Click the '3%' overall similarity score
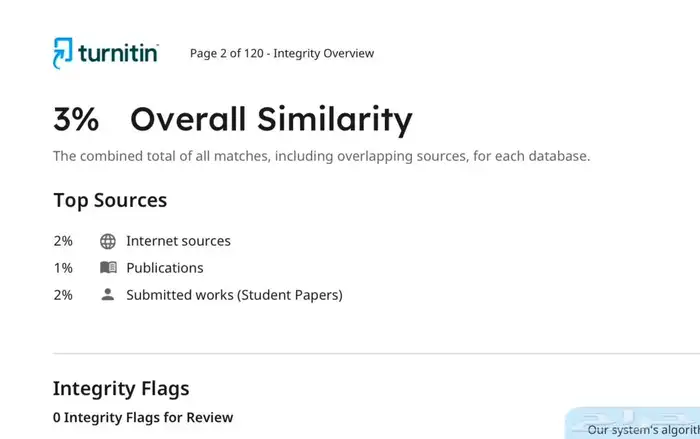The image size is (700, 439). (x=76, y=119)
